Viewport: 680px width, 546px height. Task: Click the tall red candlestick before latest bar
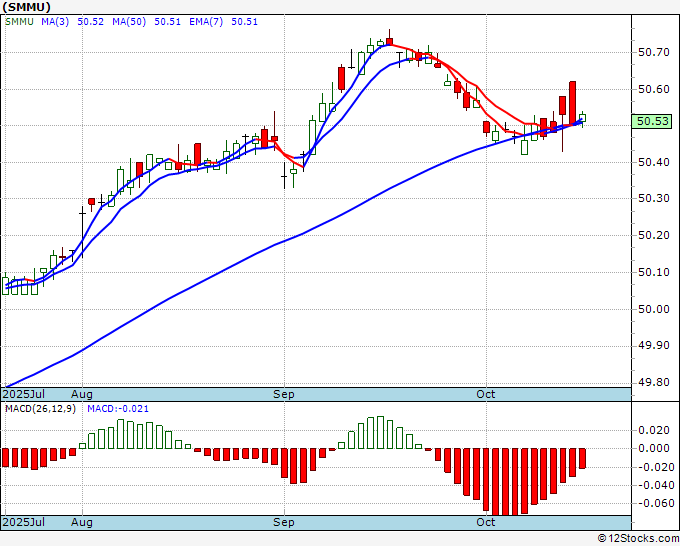(572, 103)
